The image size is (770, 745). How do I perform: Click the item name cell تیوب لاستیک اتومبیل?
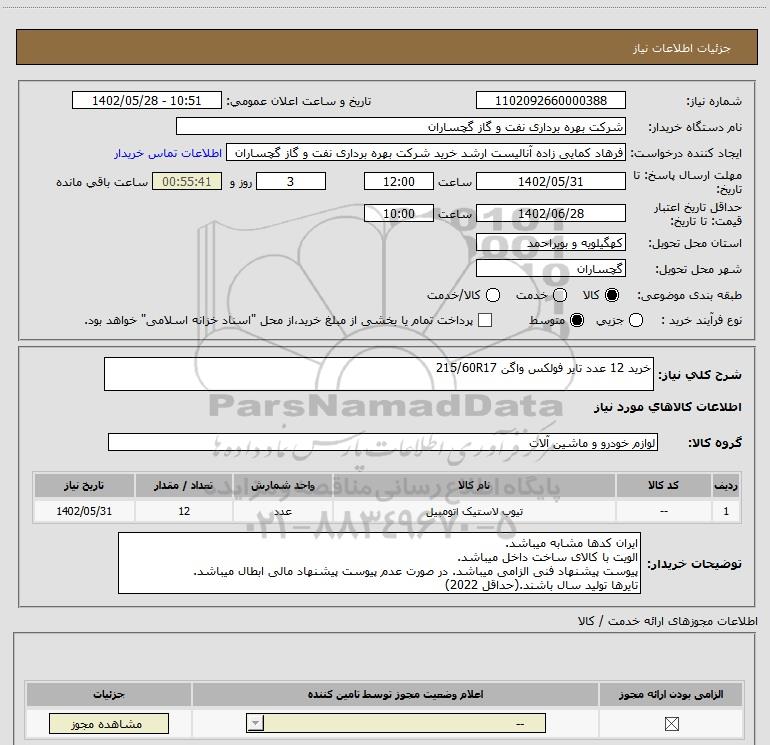pyautogui.click(x=474, y=511)
